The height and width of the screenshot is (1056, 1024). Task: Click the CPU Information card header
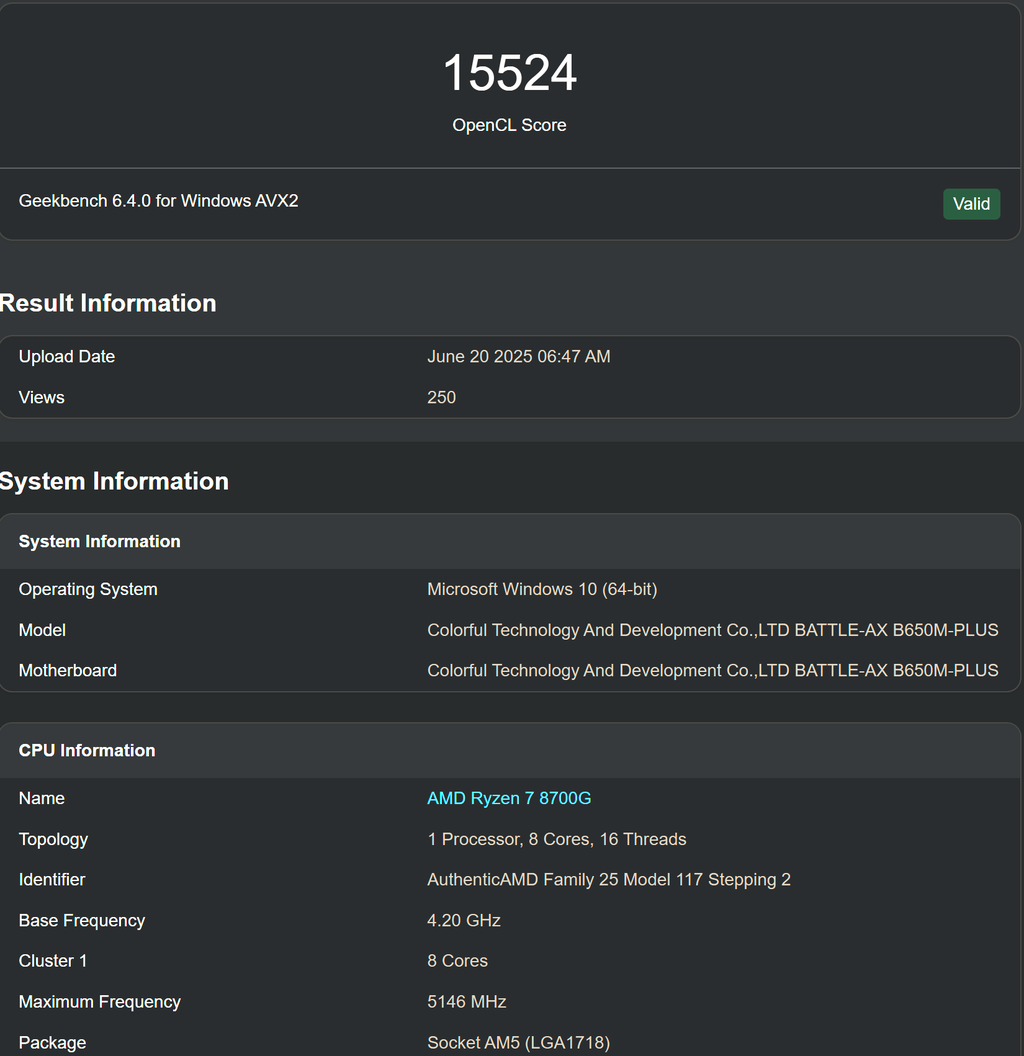[x=87, y=750]
